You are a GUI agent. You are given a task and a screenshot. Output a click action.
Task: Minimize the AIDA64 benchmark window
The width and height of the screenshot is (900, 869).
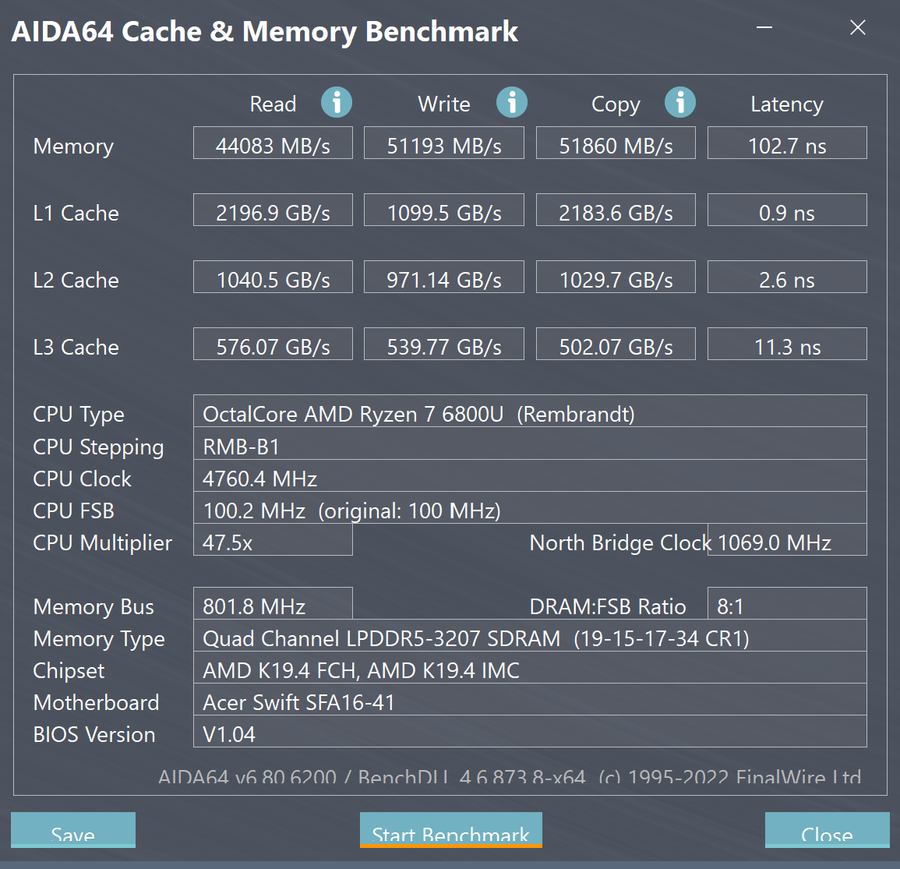764,27
